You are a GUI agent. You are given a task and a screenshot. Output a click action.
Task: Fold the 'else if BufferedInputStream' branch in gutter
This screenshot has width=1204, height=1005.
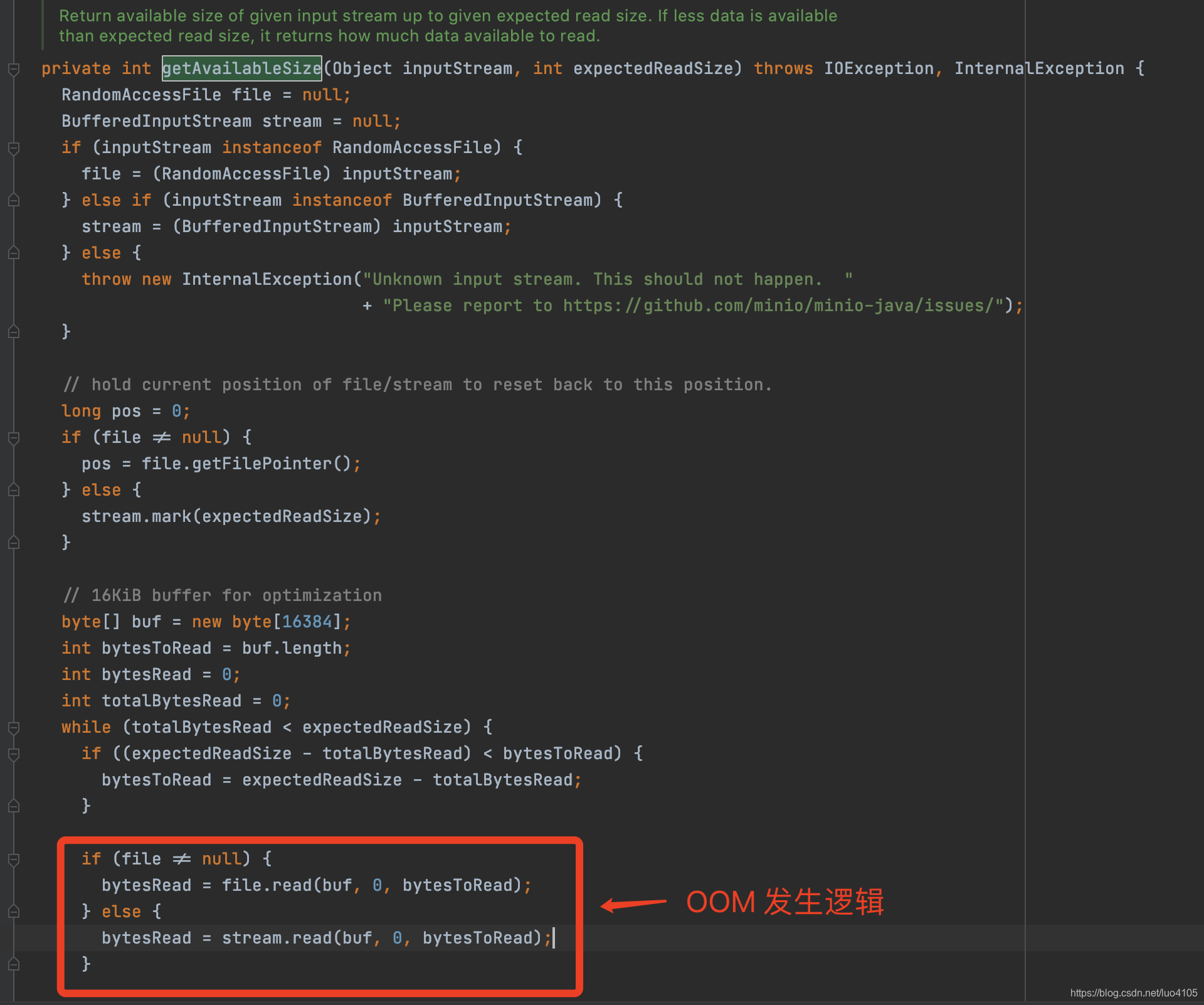(14, 201)
